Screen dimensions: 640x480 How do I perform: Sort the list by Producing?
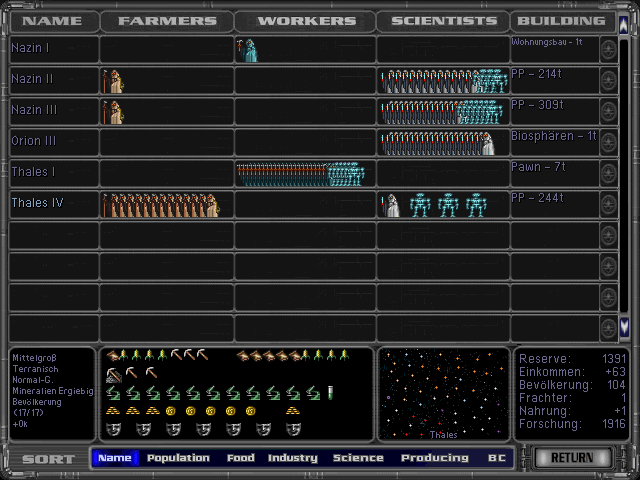pos(435,458)
